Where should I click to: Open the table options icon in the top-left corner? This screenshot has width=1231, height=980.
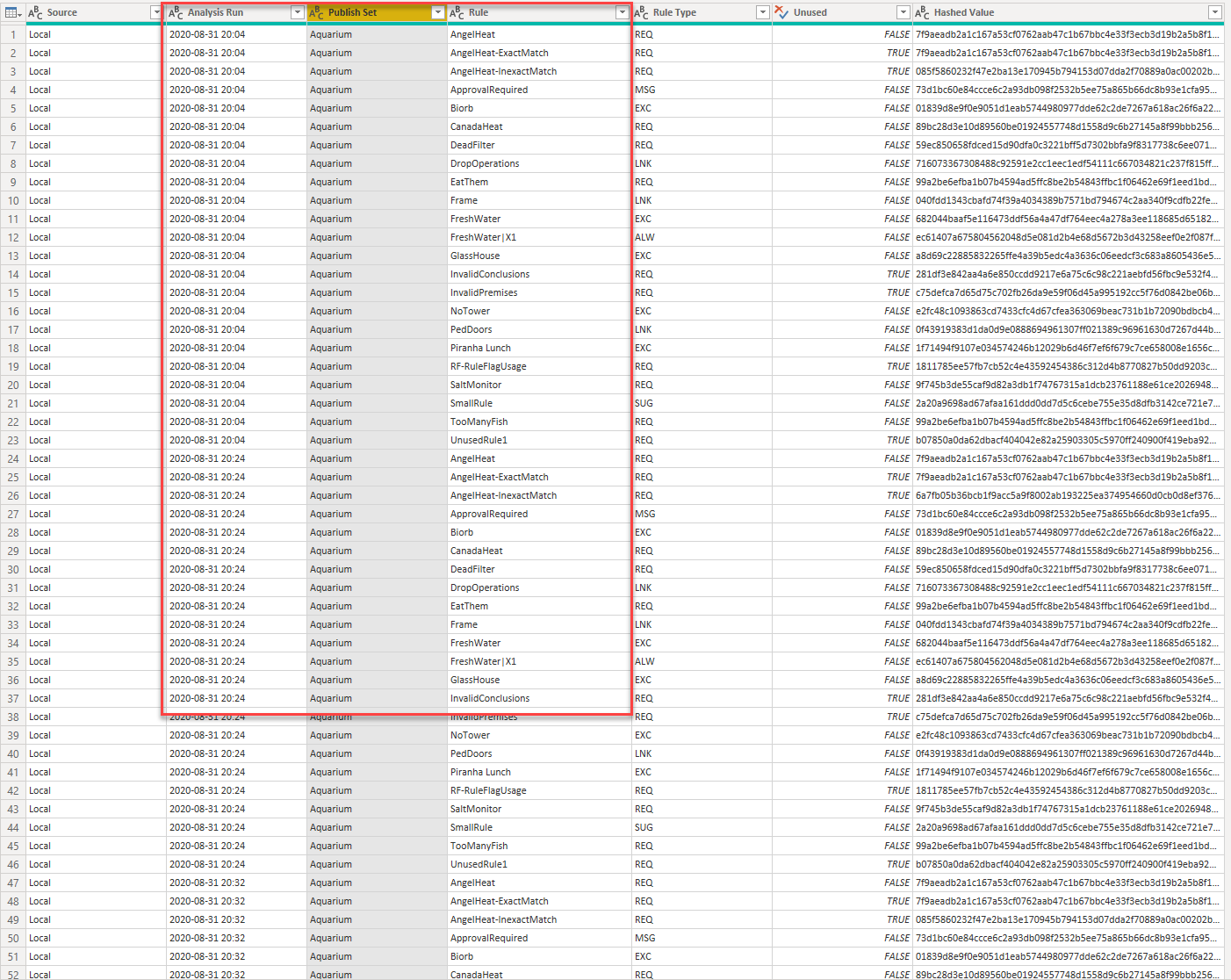11,12
